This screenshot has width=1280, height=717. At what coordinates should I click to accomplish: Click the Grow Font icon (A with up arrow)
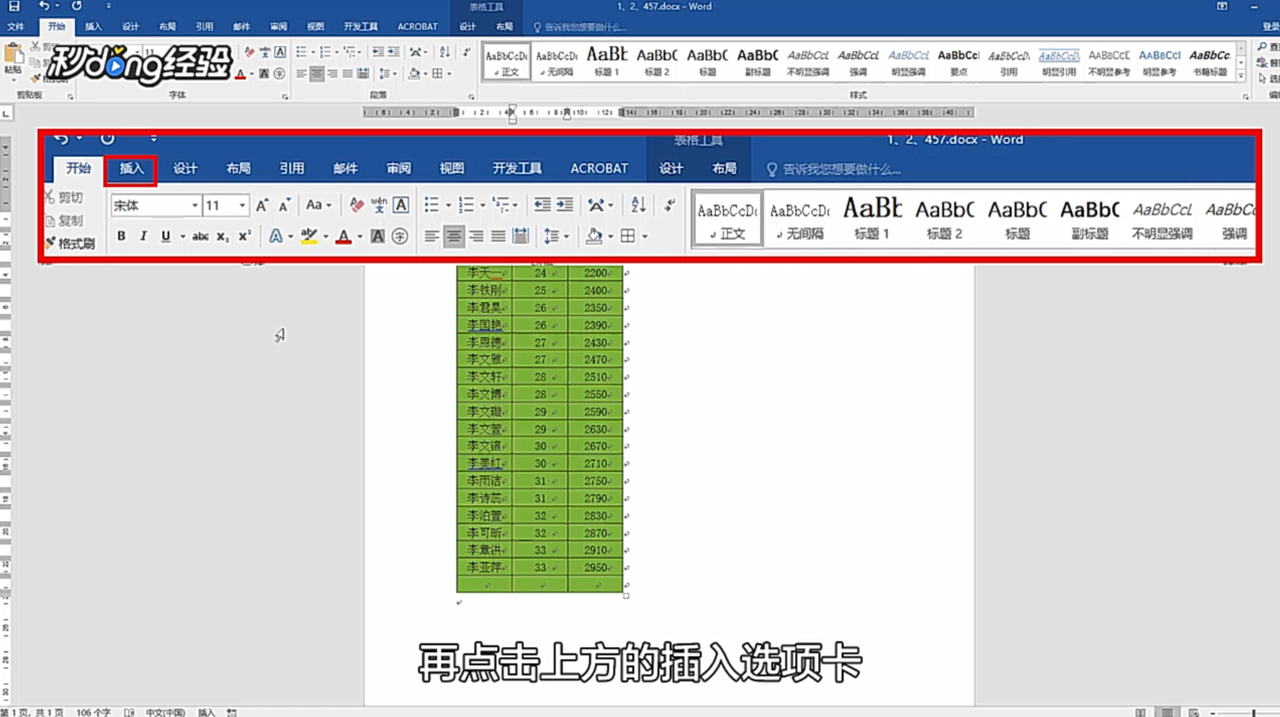pyautogui.click(x=262, y=205)
